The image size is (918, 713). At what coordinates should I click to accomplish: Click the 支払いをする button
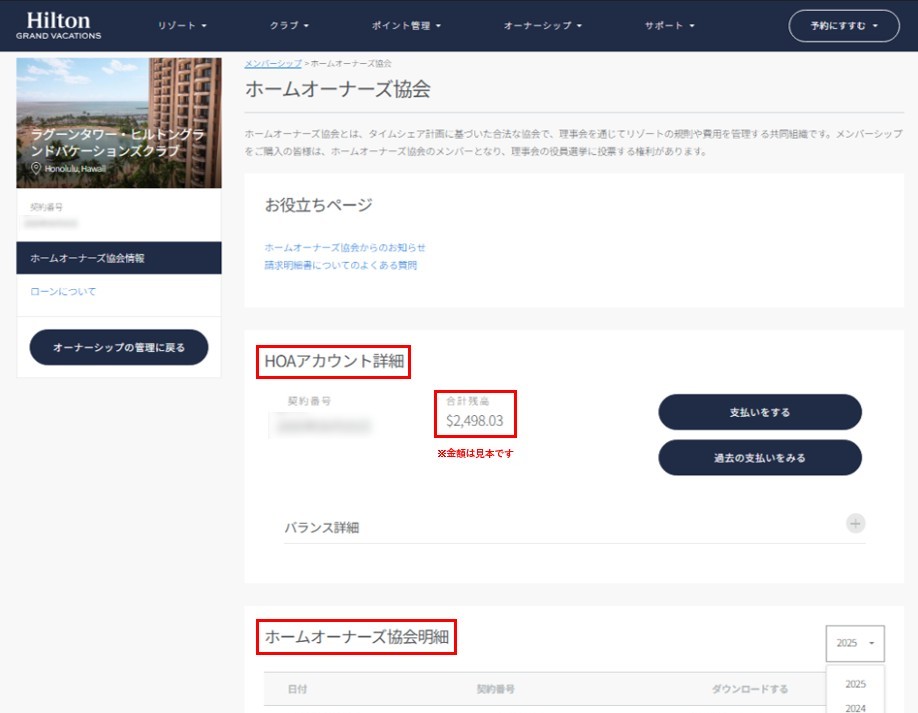[x=759, y=412]
